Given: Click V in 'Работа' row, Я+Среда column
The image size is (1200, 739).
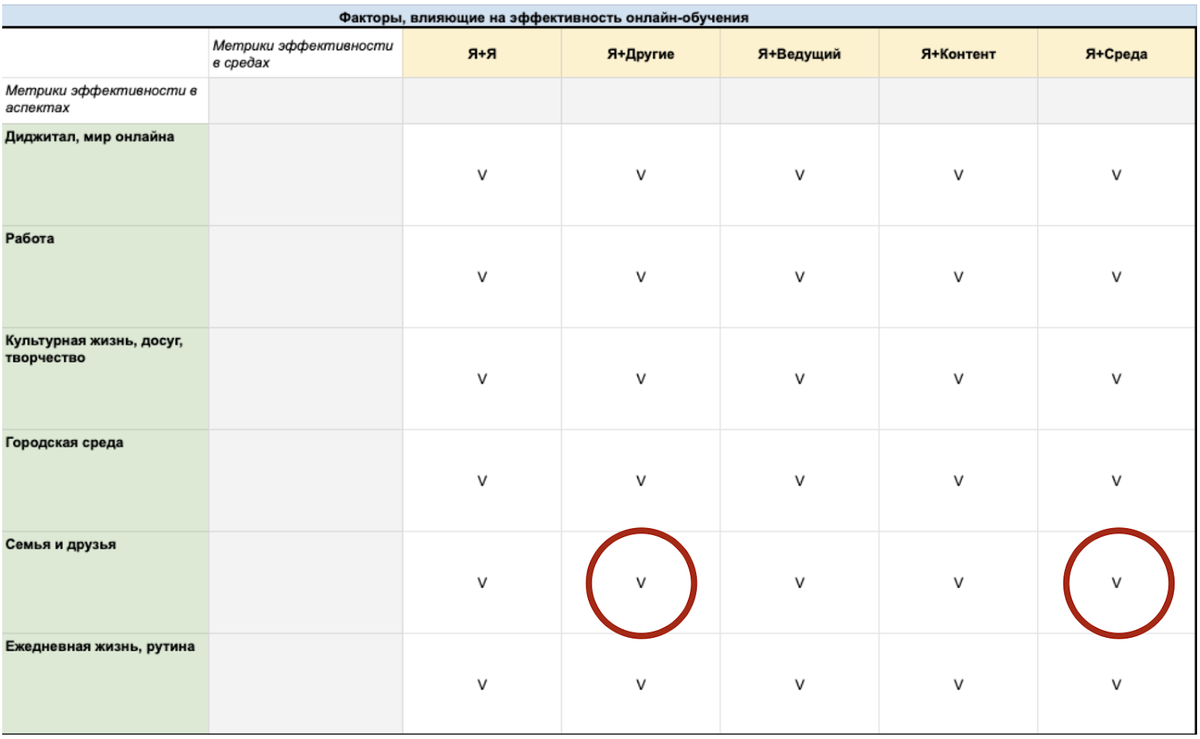Looking at the screenshot, I should [x=1117, y=277].
